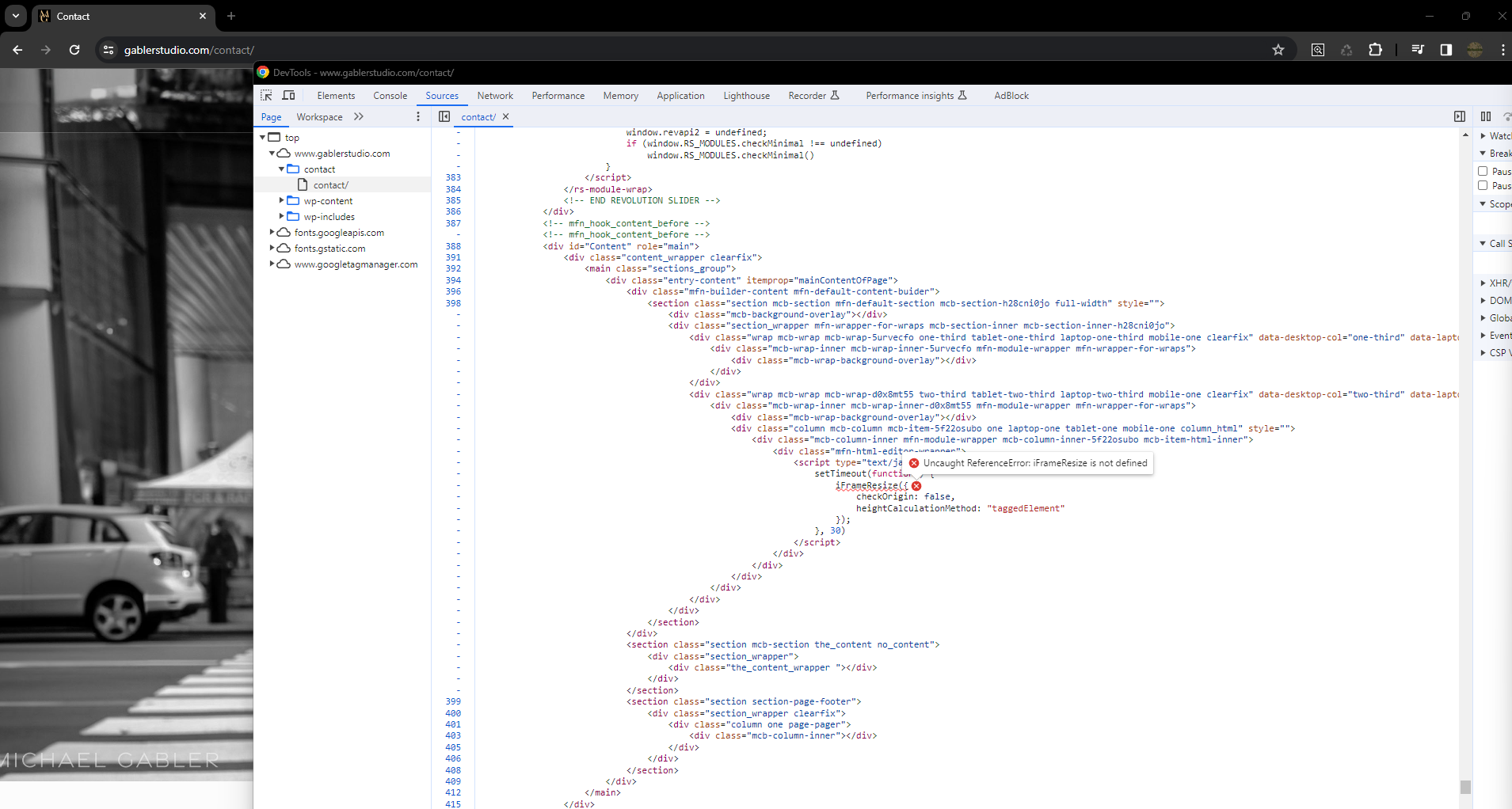Screen dimensions: 1512x809
Task: Open the Memory tab
Action: pyautogui.click(x=621, y=96)
